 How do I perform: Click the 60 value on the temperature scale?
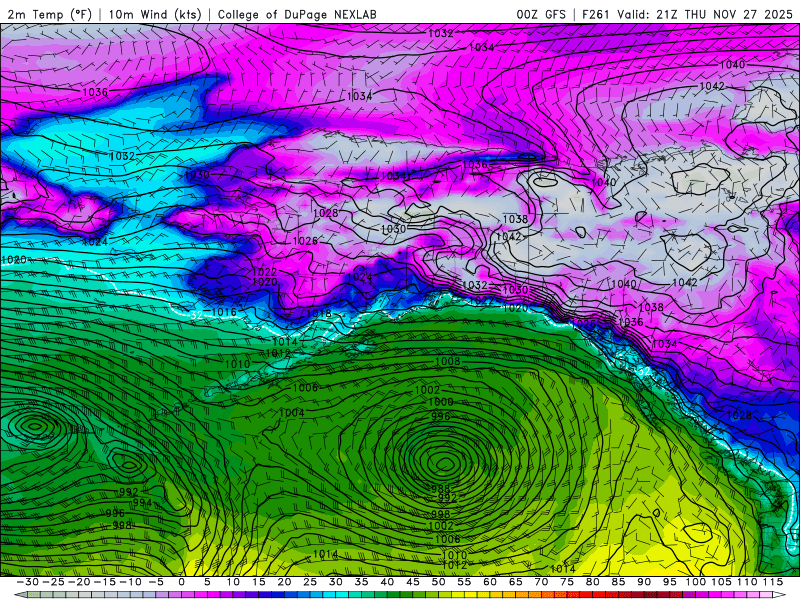[x=490, y=582]
